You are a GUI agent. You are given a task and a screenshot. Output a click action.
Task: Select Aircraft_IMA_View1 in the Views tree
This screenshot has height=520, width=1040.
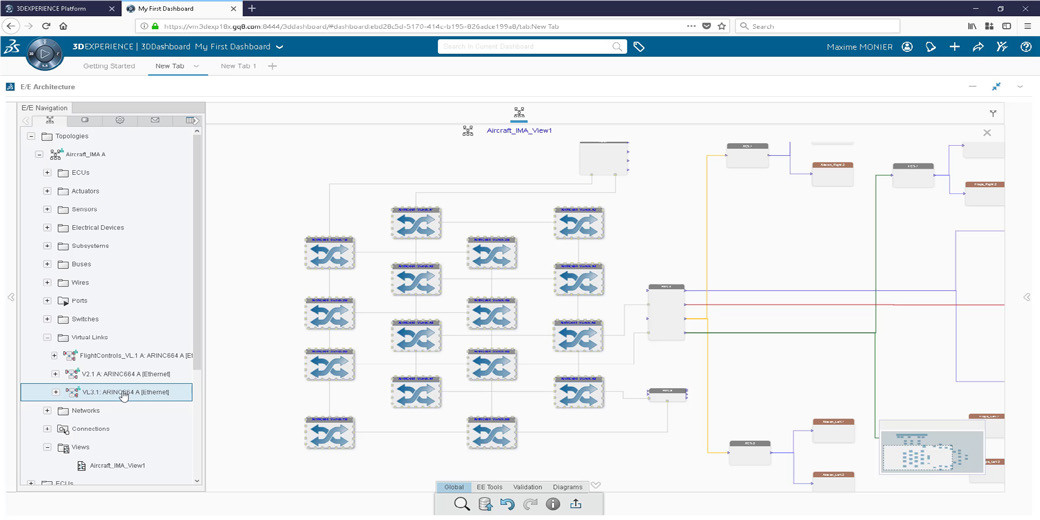pos(117,465)
